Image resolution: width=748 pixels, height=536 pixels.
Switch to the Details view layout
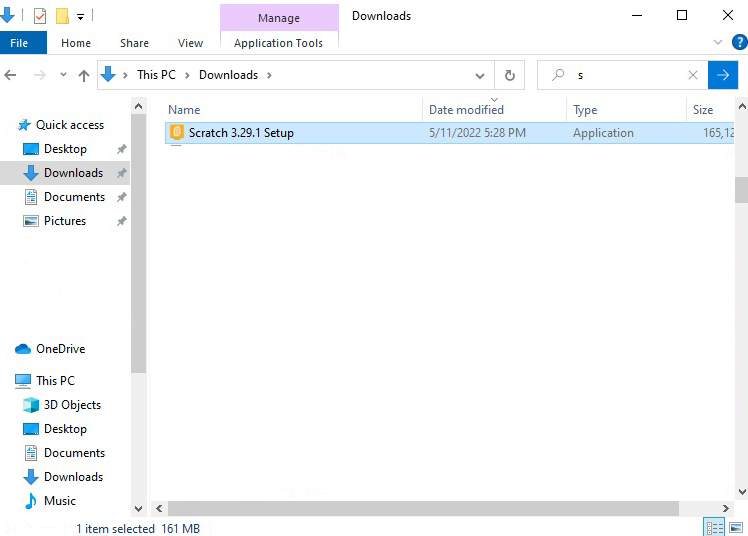click(x=715, y=527)
